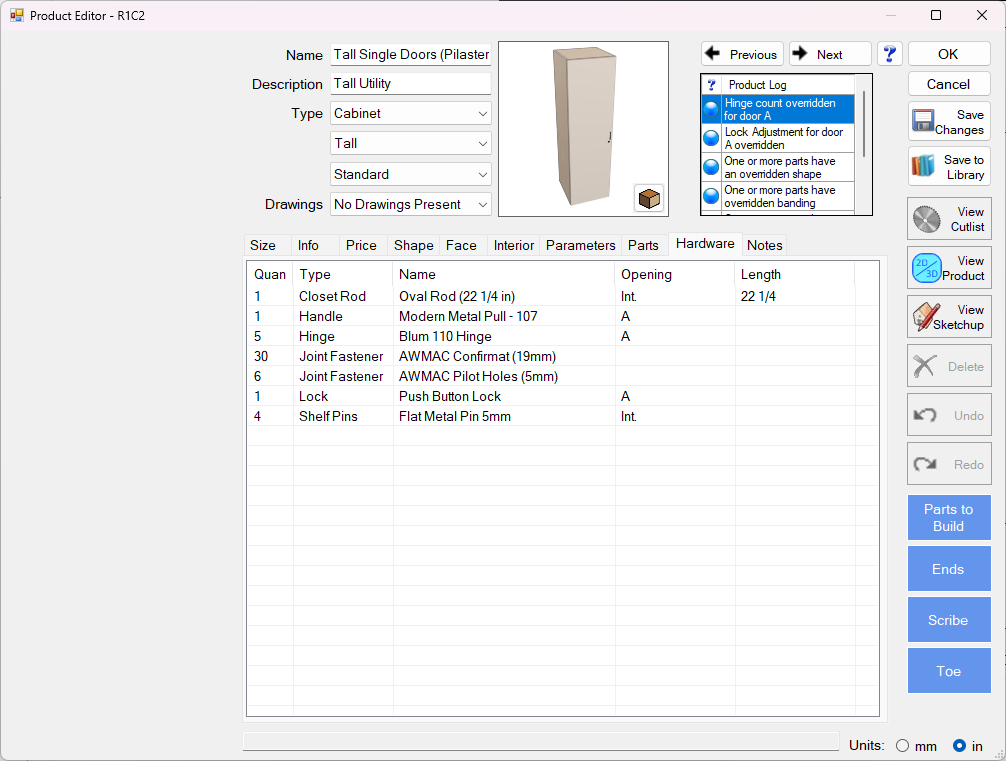Go to Previous product with arrow button

click(742, 54)
